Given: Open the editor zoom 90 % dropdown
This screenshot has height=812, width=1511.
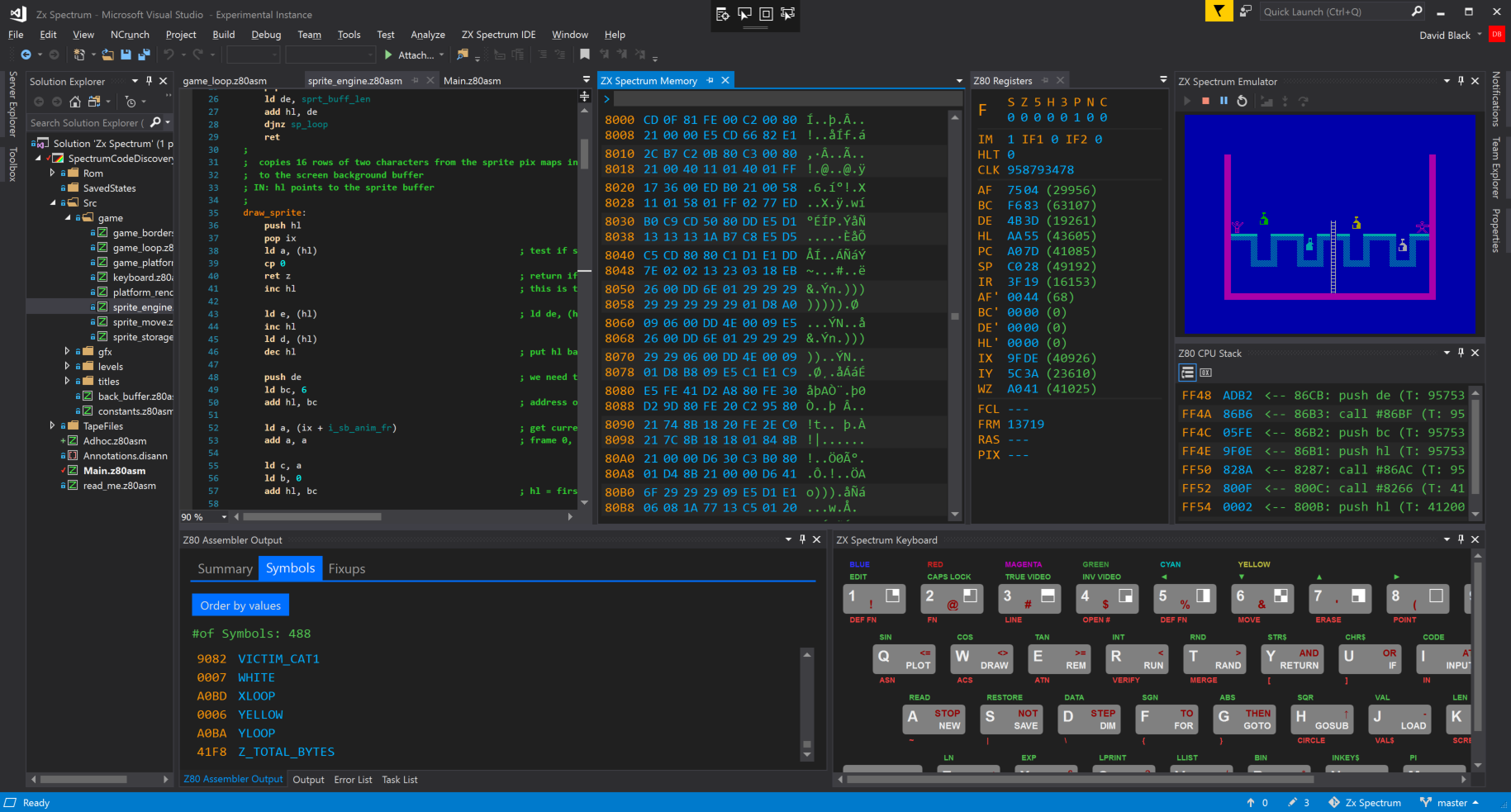Looking at the screenshot, I should (x=224, y=517).
